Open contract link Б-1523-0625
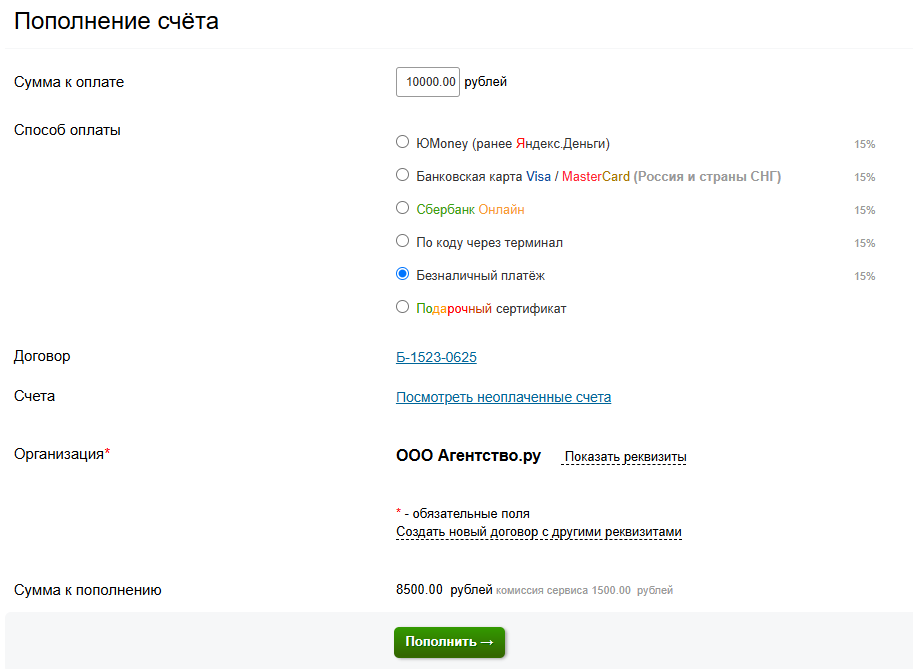Screen dimensions: 913x669 pos(436,357)
